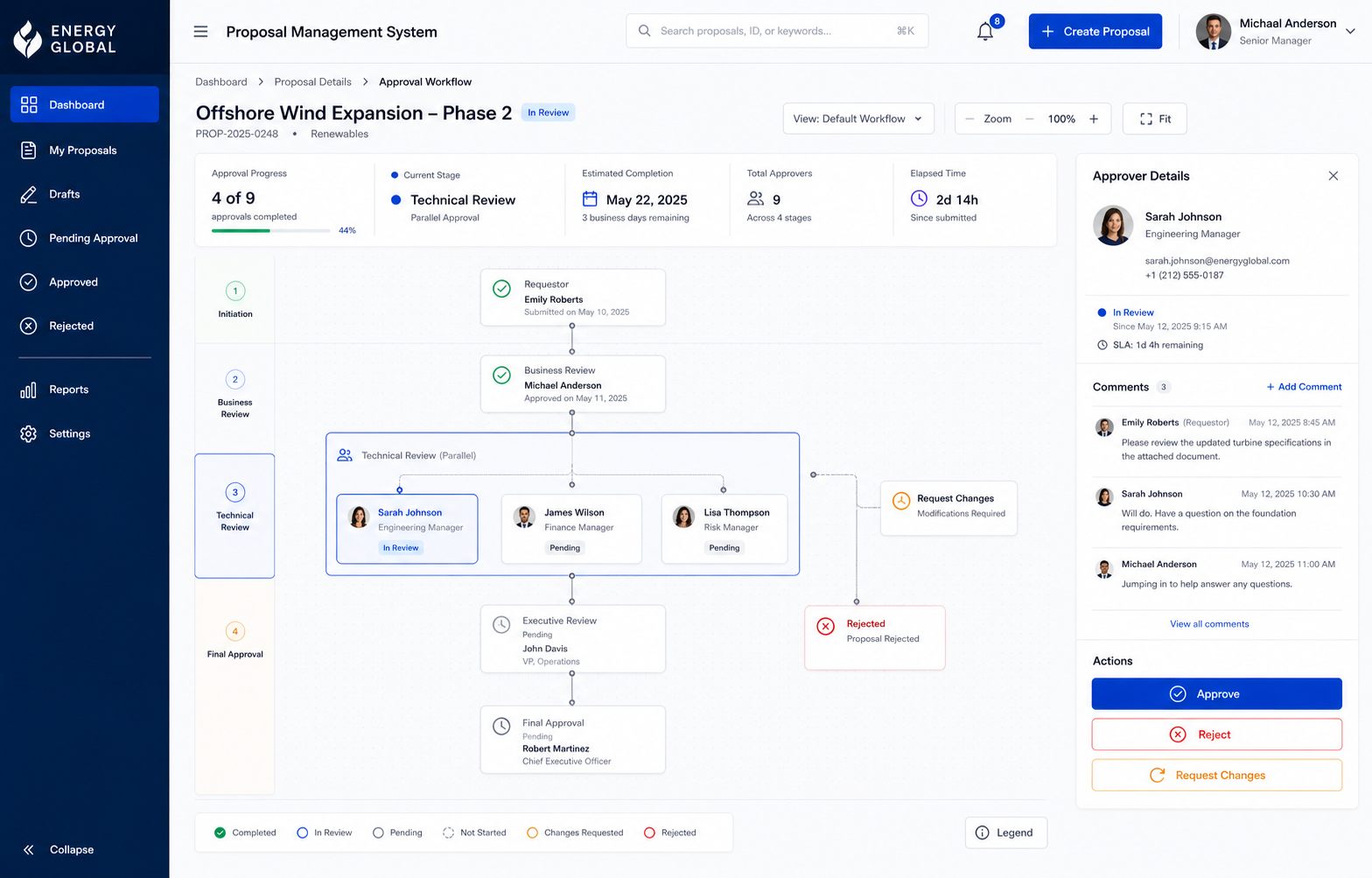Expand the Michael Anderson user menu
Viewport: 1372px width, 878px height.
pos(1350,32)
